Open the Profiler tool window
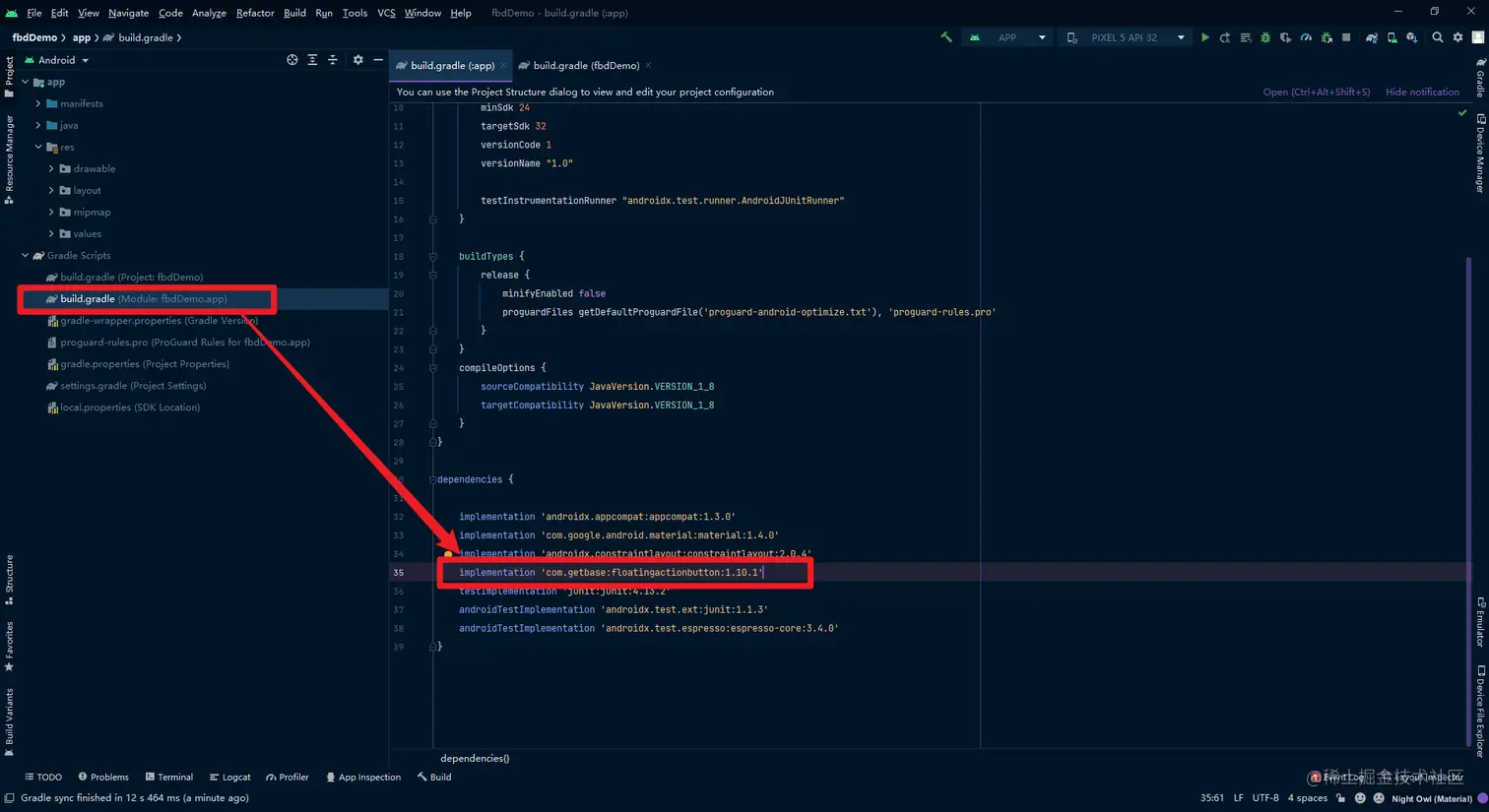Image resolution: width=1489 pixels, height=812 pixels. pos(288,778)
